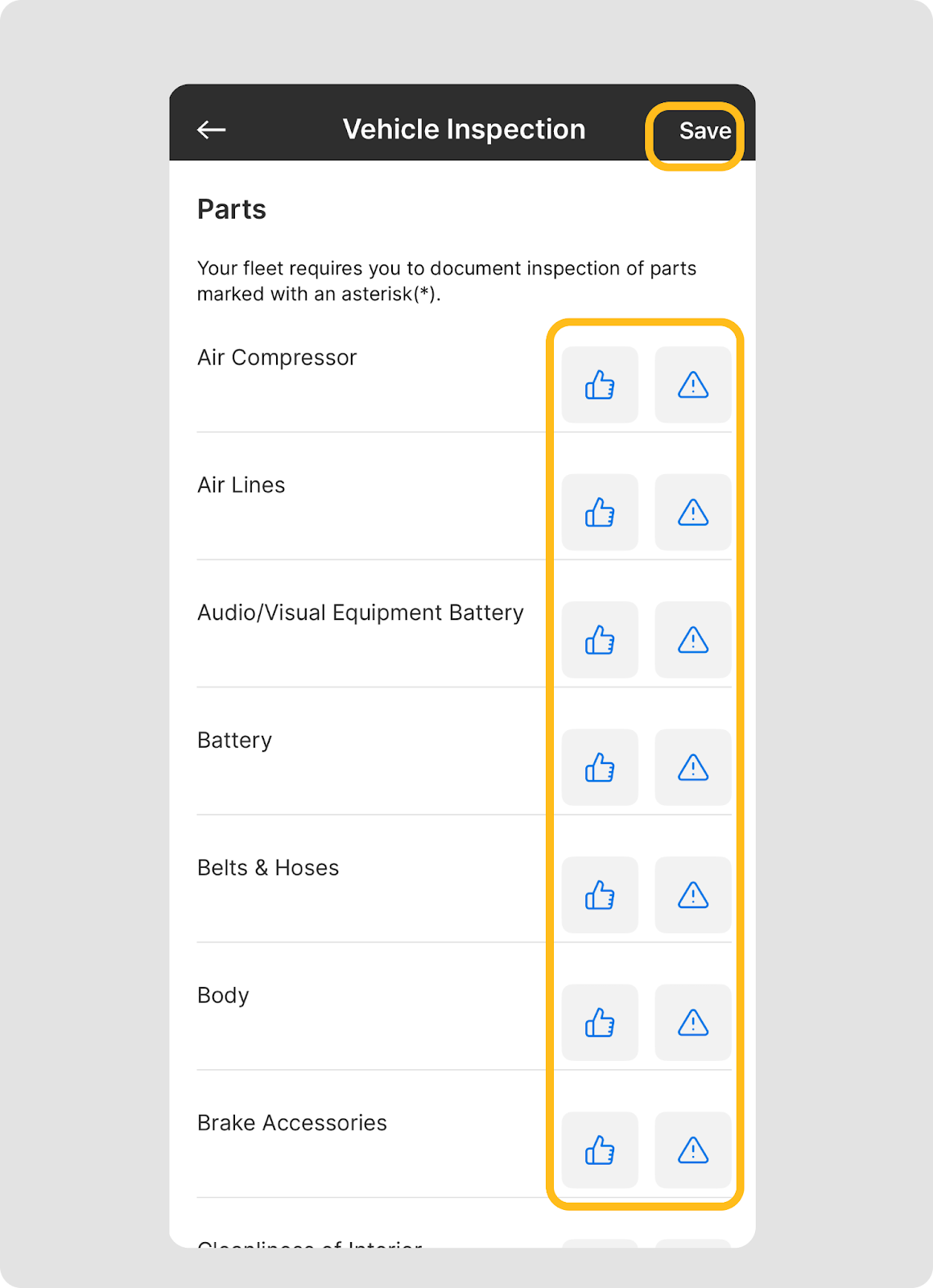933x1288 pixels.
Task: Flag a defect on Air Compressor
Action: tap(692, 385)
